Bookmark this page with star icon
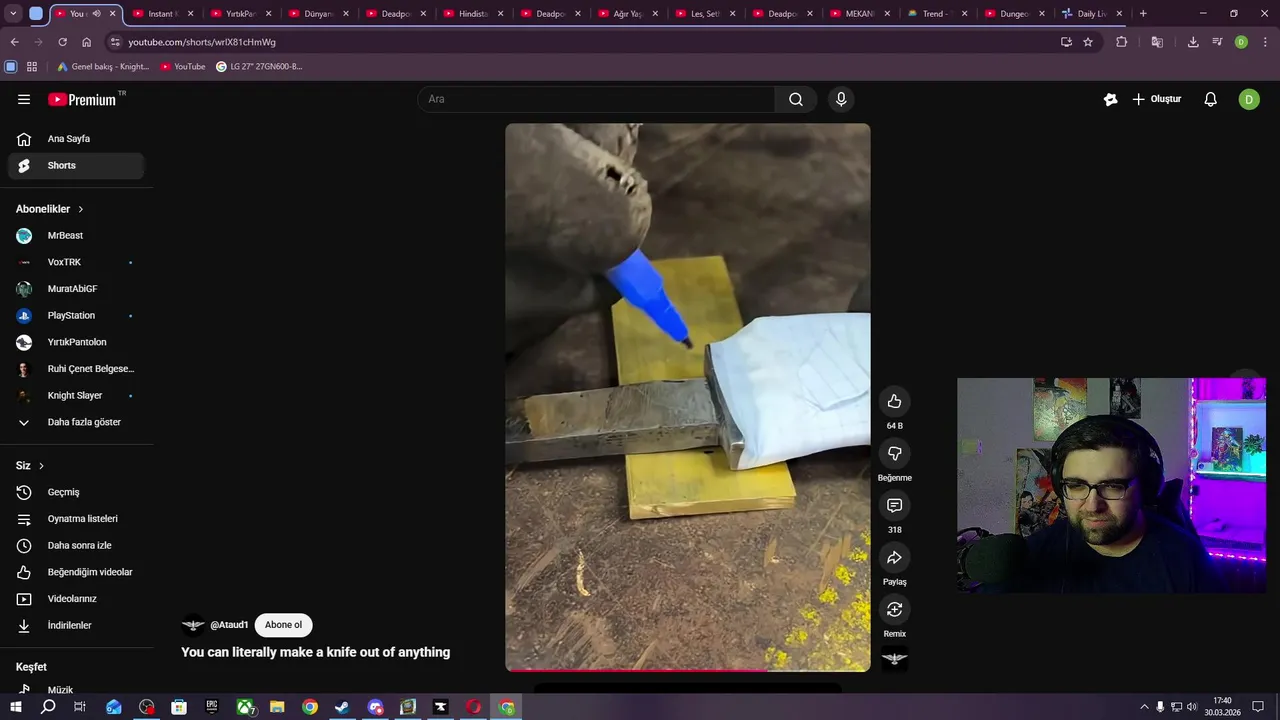This screenshot has width=1280, height=720. pyautogui.click(x=1088, y=42)
